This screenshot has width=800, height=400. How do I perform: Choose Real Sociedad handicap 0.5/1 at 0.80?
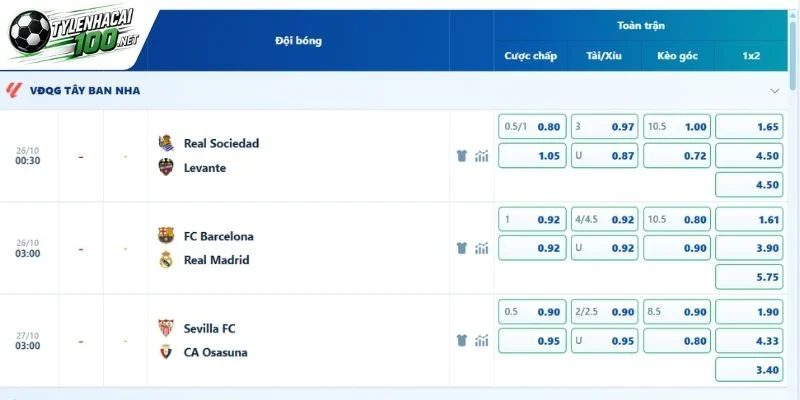[x=532, y=127]
